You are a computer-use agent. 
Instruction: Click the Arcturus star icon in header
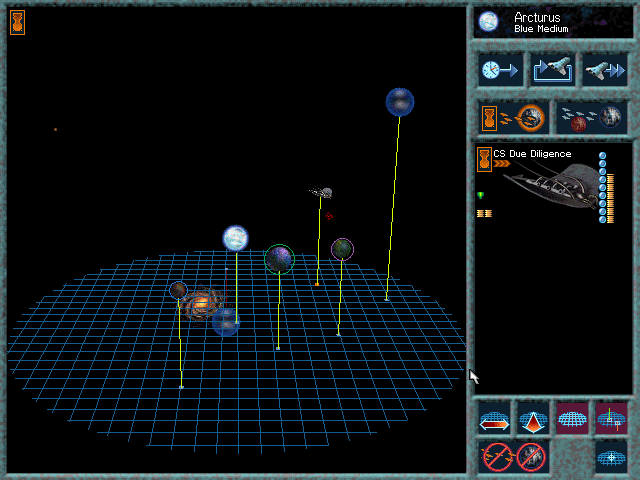coord(488,22)
